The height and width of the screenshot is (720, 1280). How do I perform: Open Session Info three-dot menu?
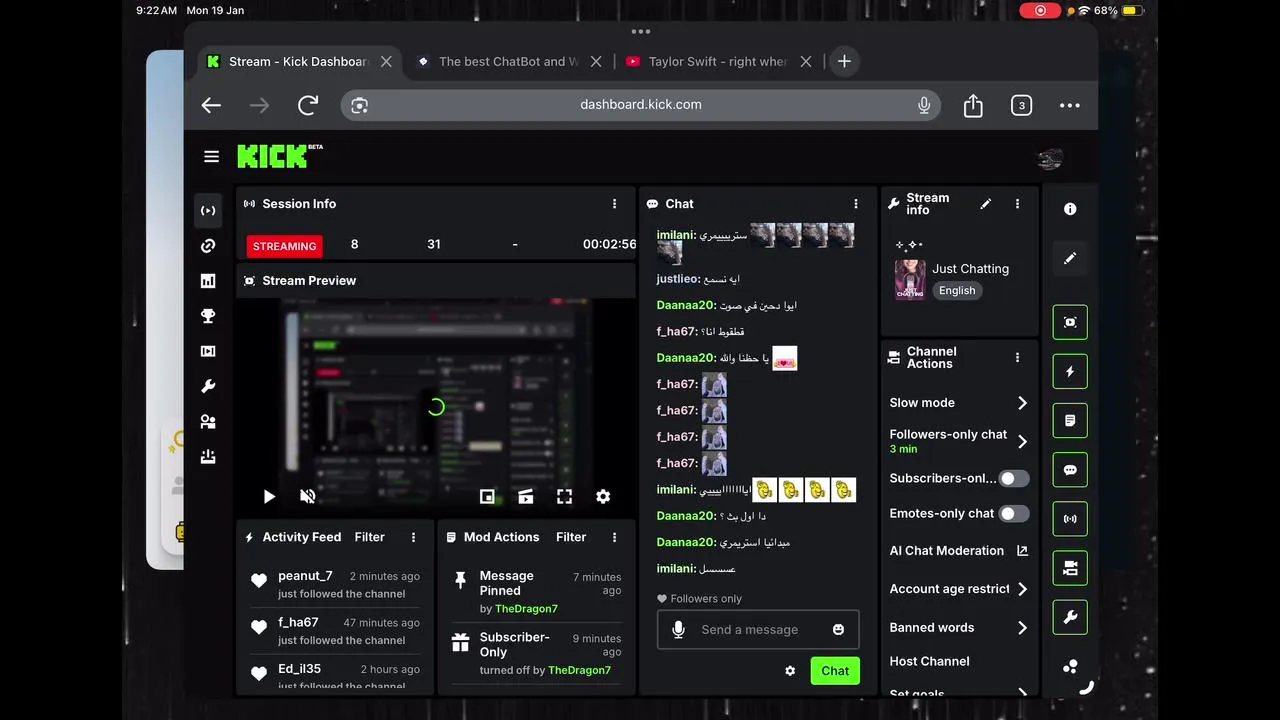pos(614,204)
